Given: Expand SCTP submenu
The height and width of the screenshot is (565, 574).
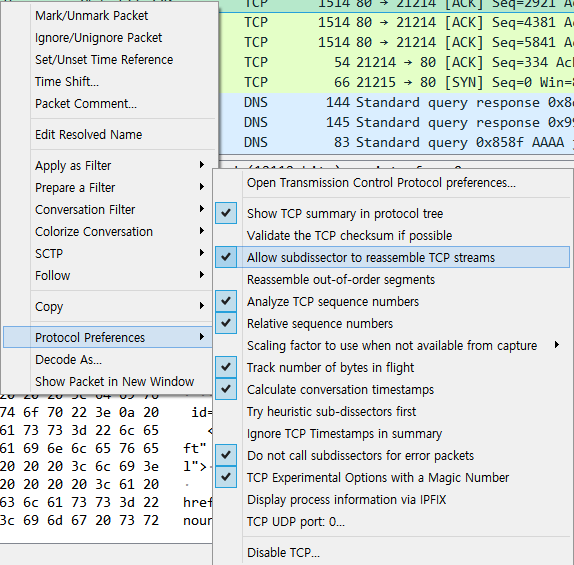Looking at the screenshot, I should click(x=108, y=253).
